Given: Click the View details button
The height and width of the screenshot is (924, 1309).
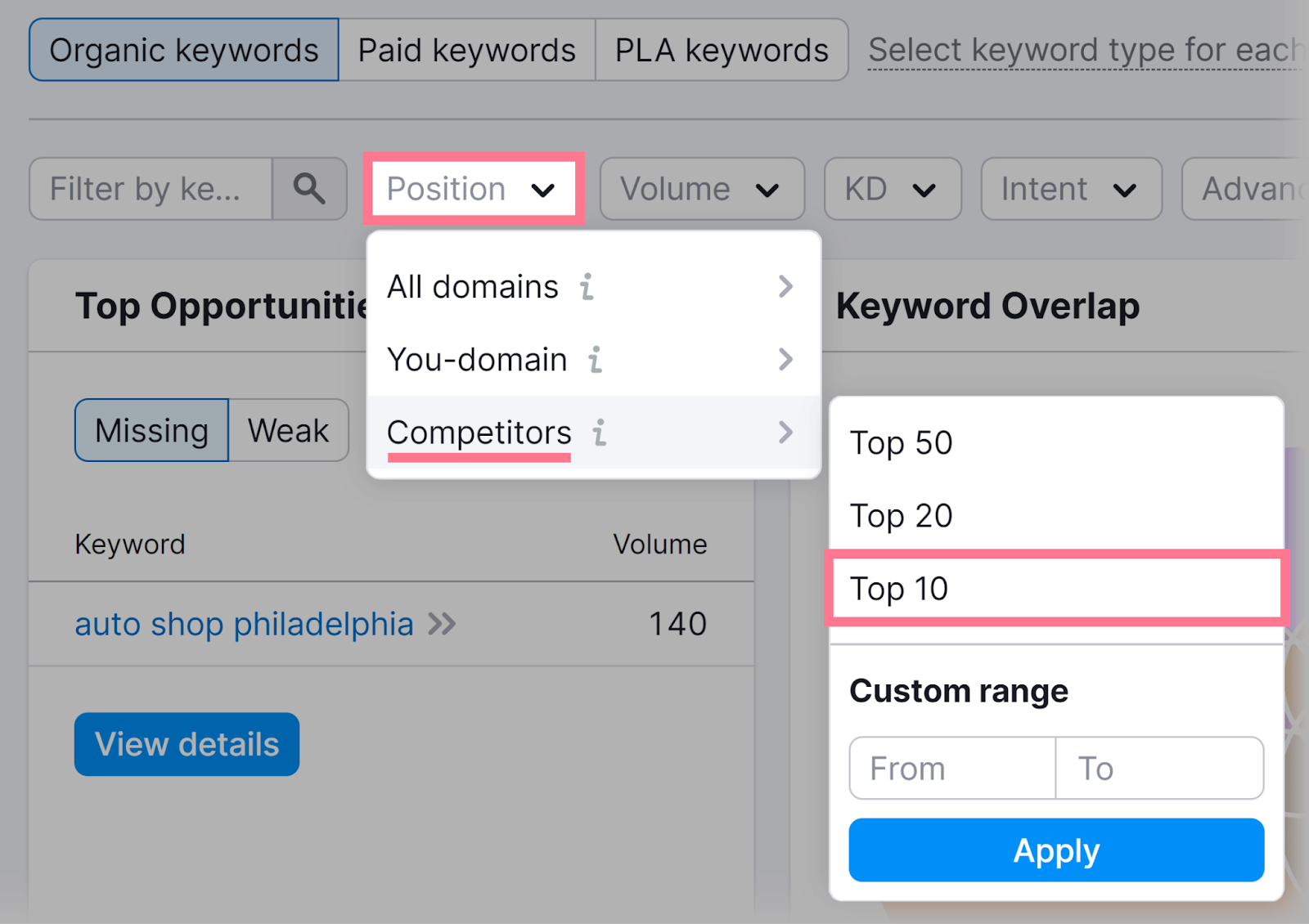Looking at the screenshot, I should click(x=187, y=744).
